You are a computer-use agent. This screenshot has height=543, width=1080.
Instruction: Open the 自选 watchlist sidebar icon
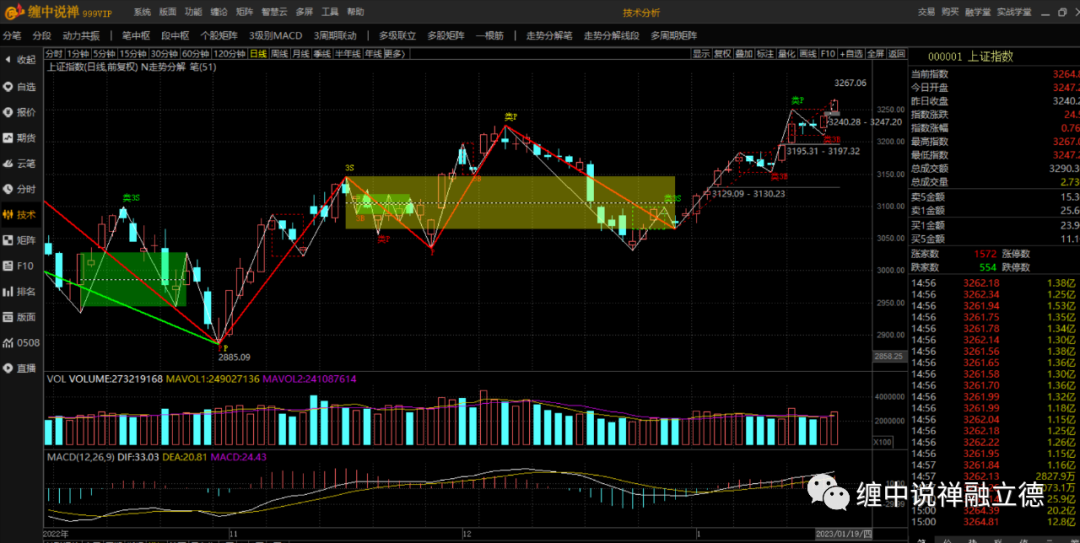point(19,87)
